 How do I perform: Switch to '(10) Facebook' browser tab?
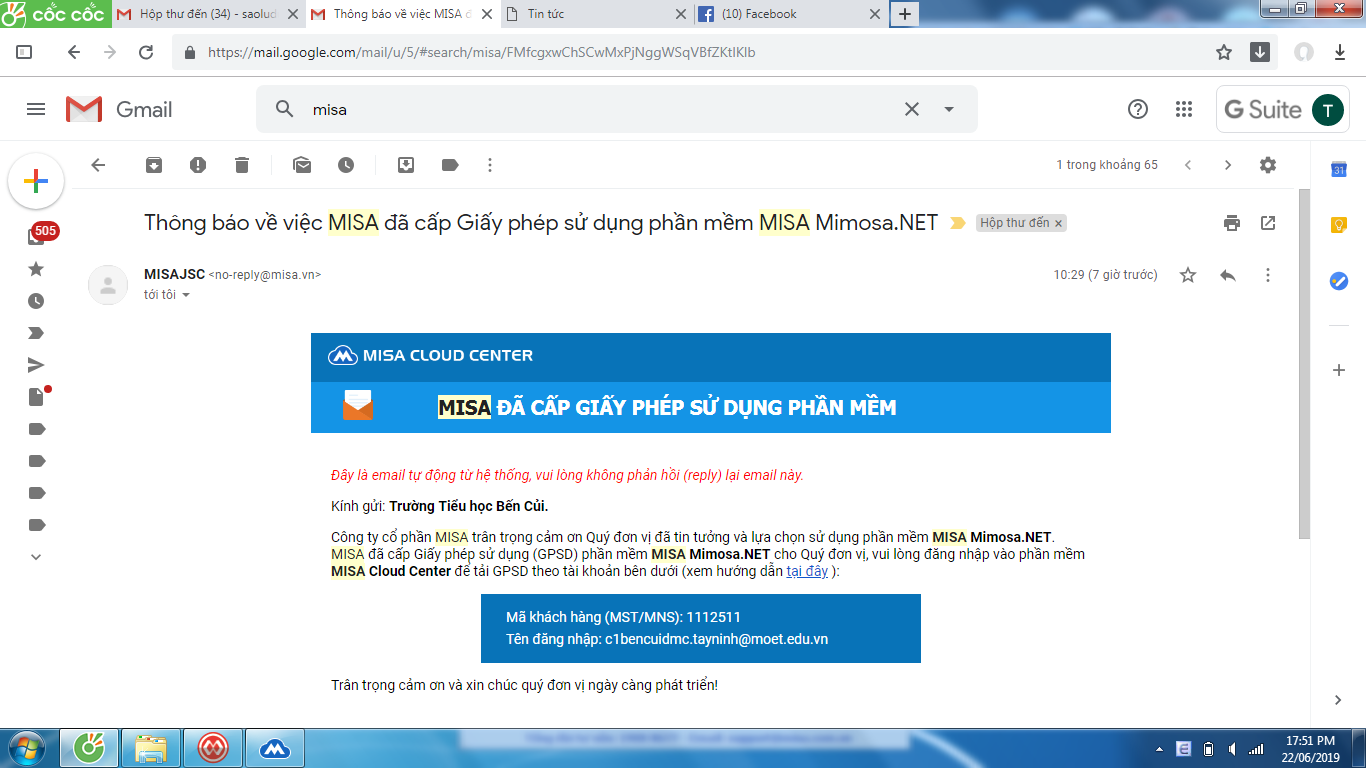pyautogui.click(x=788, y=14)
